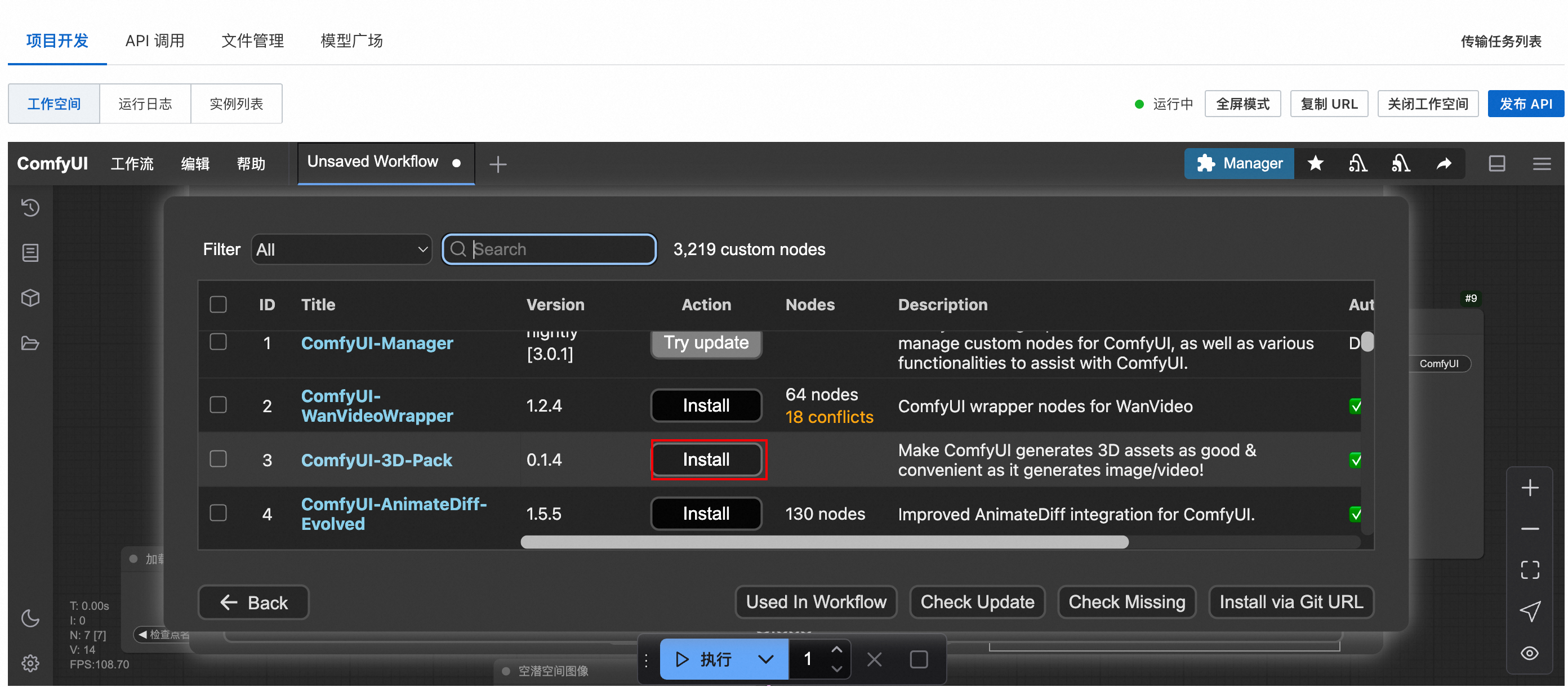Click the Back button

point(253,603)
